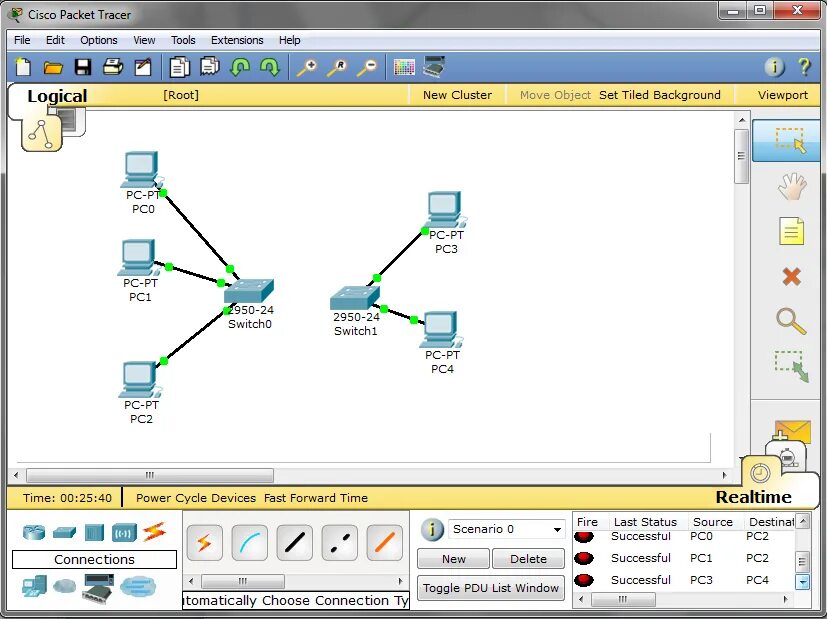This screenshot has width=827, height=619.
Task: Choose copper straight-through cable
Action: [294, 543]
